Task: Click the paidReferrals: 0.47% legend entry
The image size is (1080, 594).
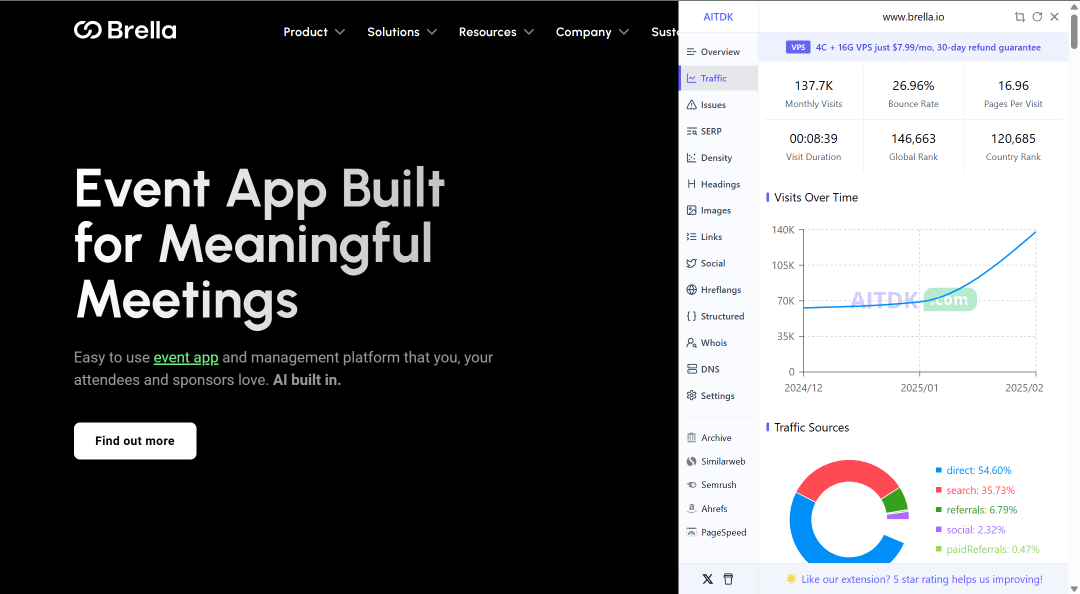Action: click(988, 549)
